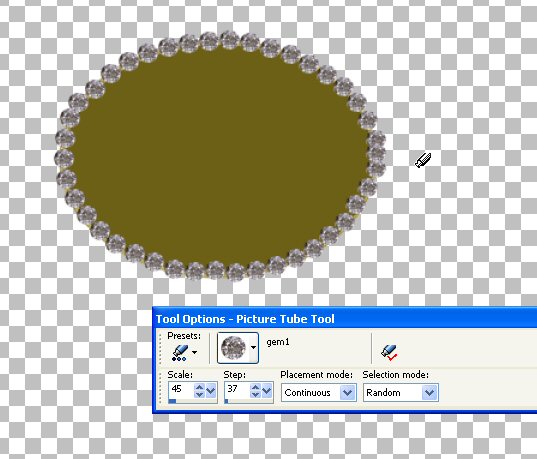Click the center of the olive ellipse
The height and width of the screenshot is (459, 537).
[x=220, y=157]
